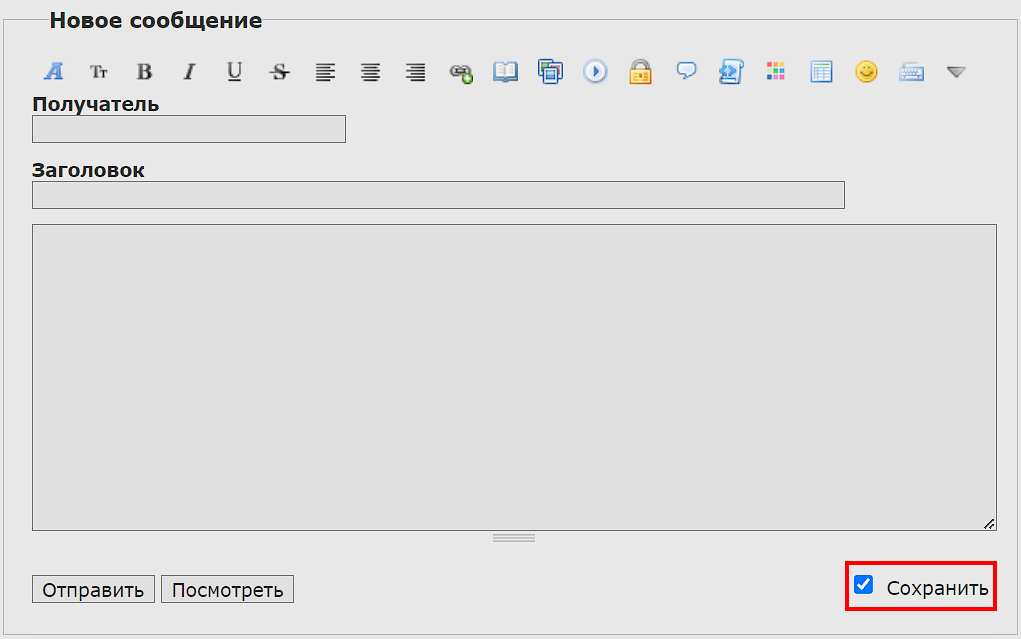Apply strikethrough formatting
The height and width of the screenshot is (639, 1021).
280,72
